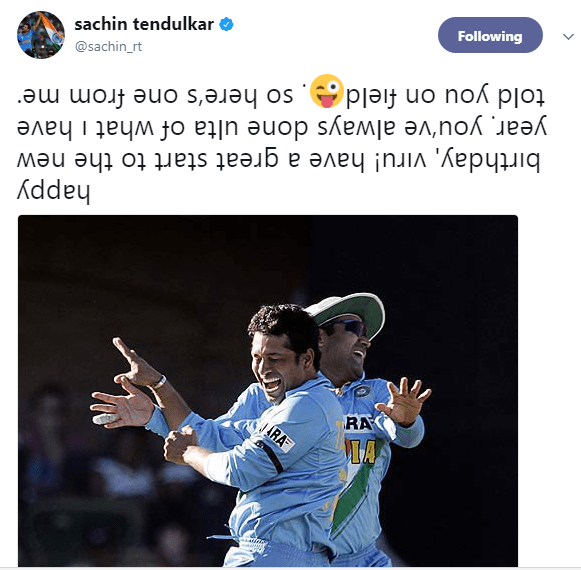Open the attached cricket celebration photo
This screenshot has width=581, height=570.
268,390
